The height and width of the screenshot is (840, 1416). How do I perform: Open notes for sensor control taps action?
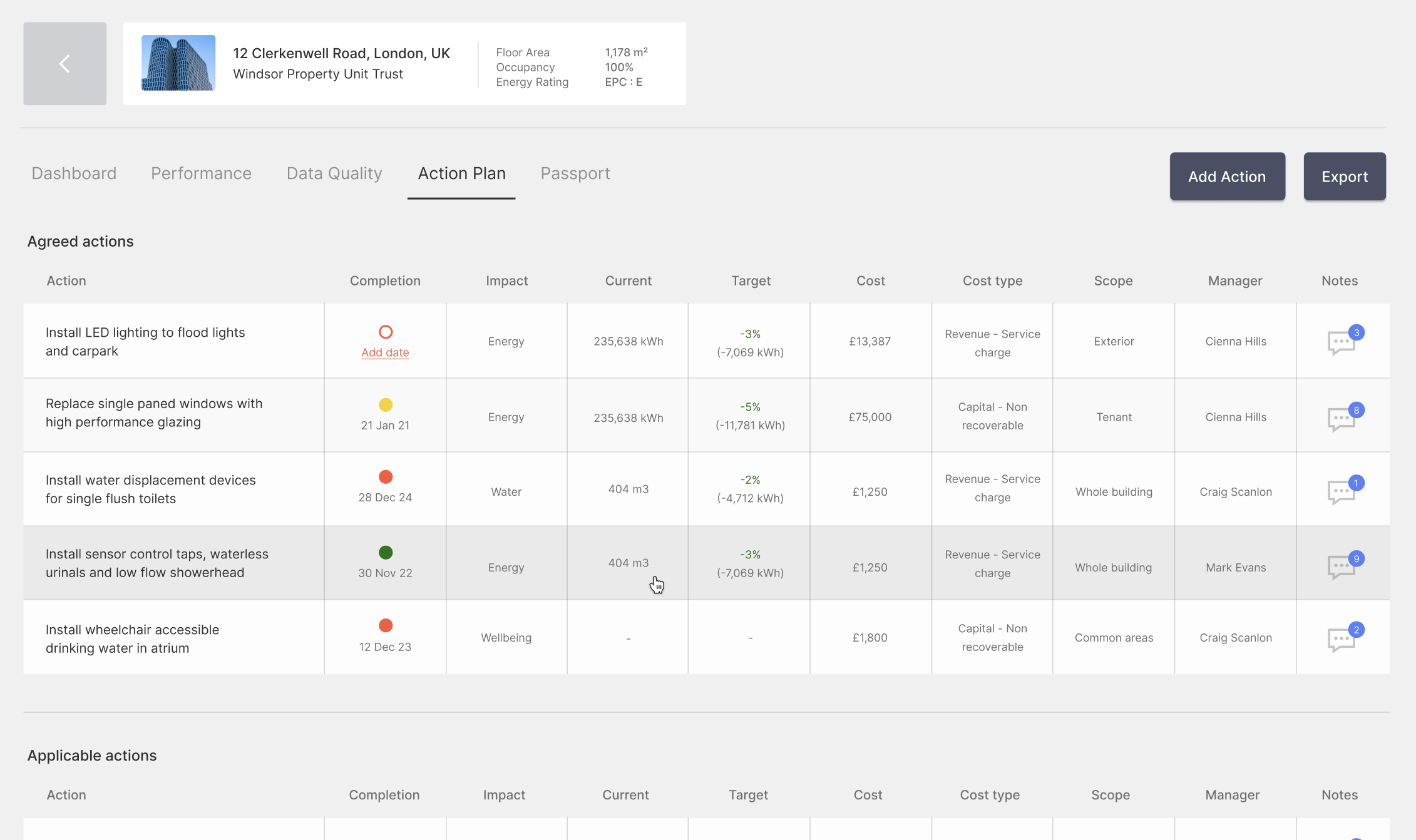click(x=1341, y=567)
